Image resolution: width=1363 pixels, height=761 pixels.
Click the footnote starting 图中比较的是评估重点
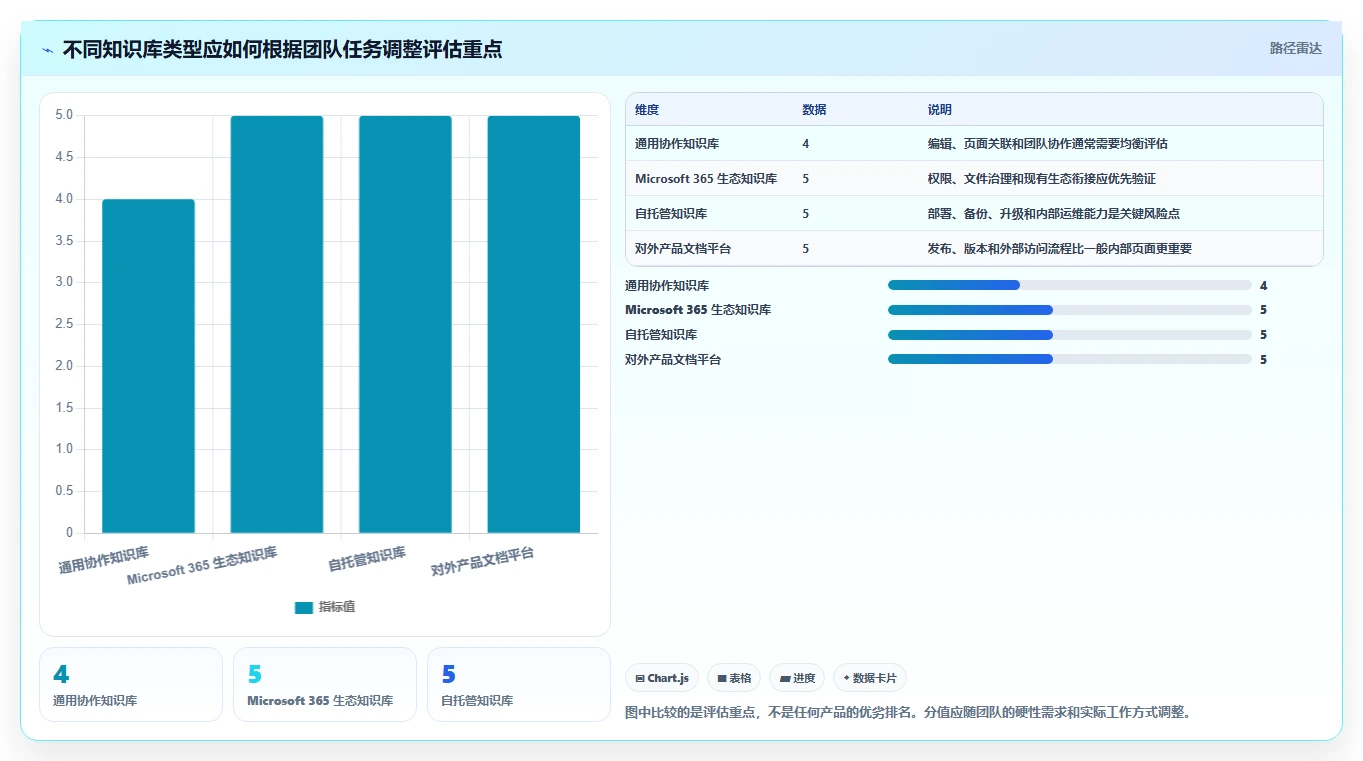click(907, 713)
